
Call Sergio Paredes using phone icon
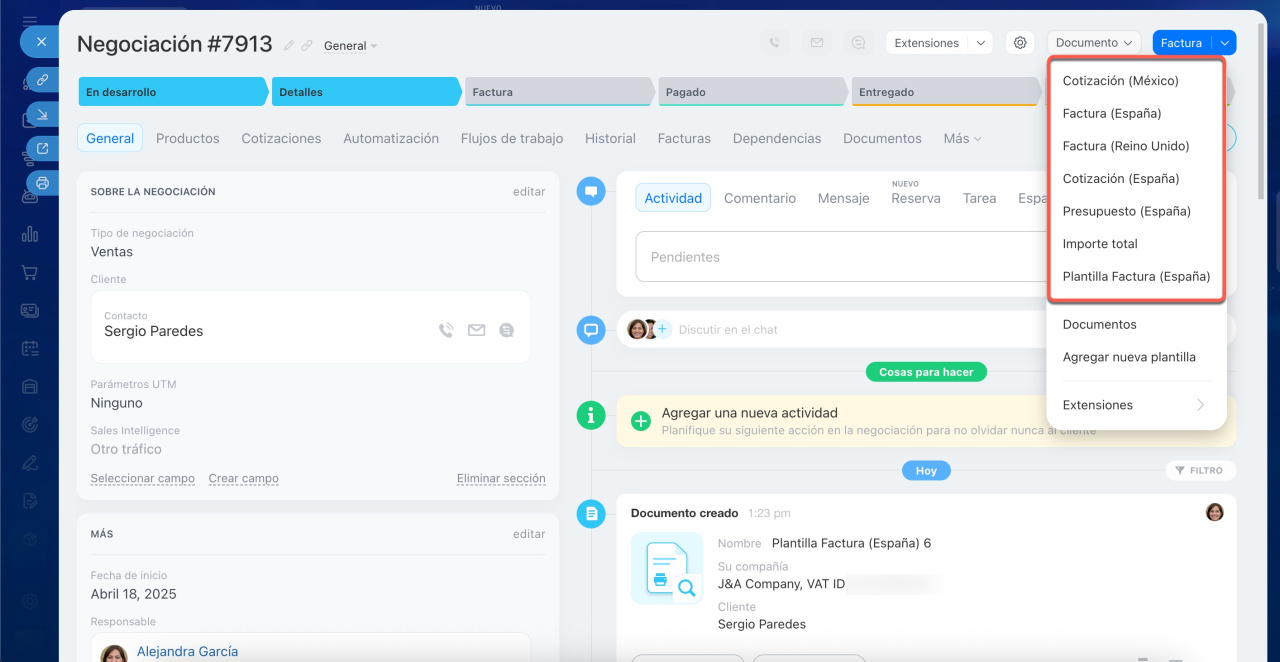coord(446,330)
